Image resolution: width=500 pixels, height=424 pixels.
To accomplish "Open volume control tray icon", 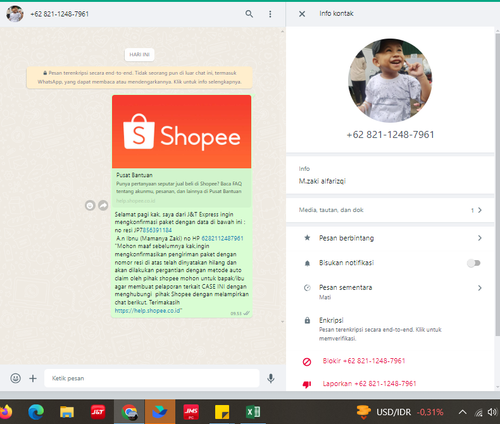I will point(492,412).
